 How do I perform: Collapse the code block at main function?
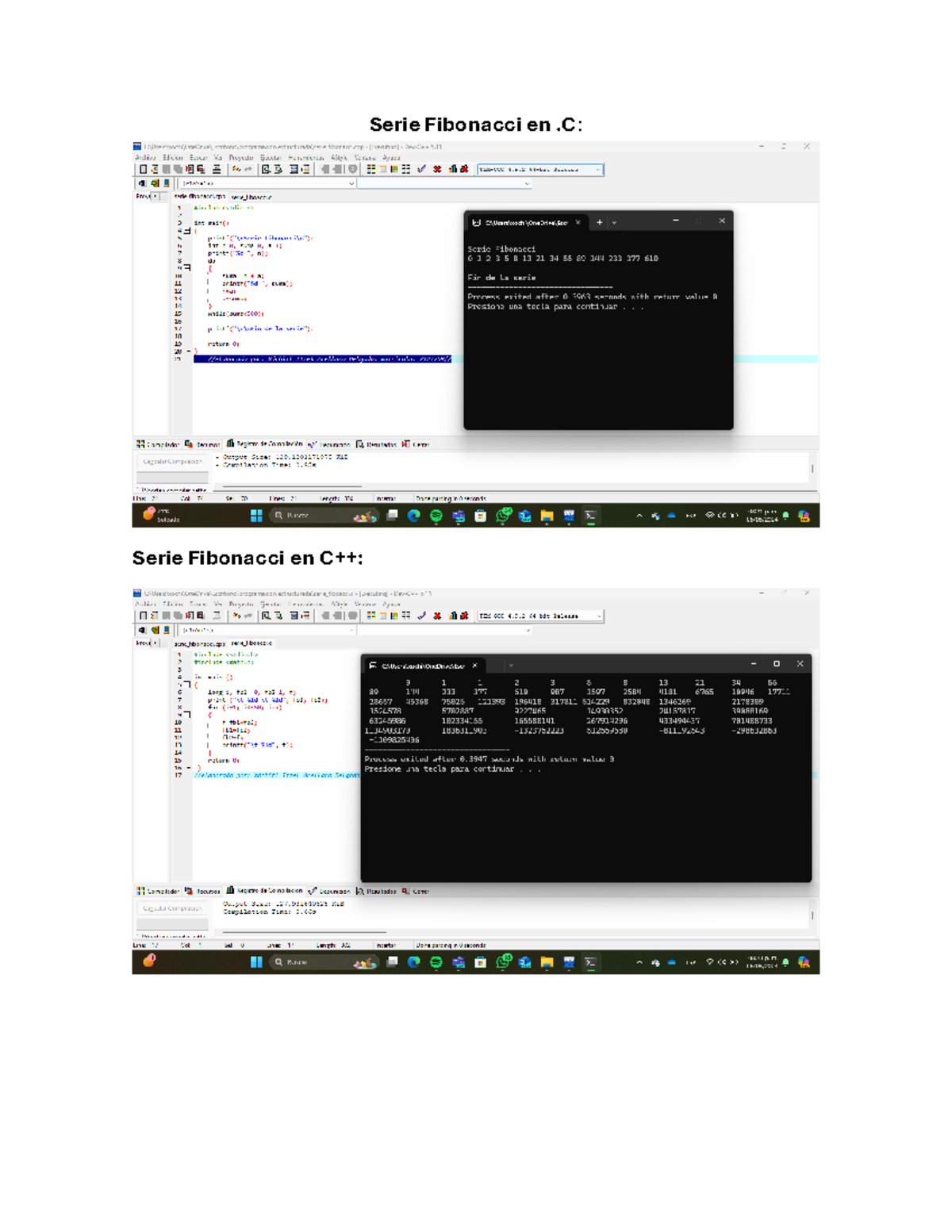tap(187, 231)
